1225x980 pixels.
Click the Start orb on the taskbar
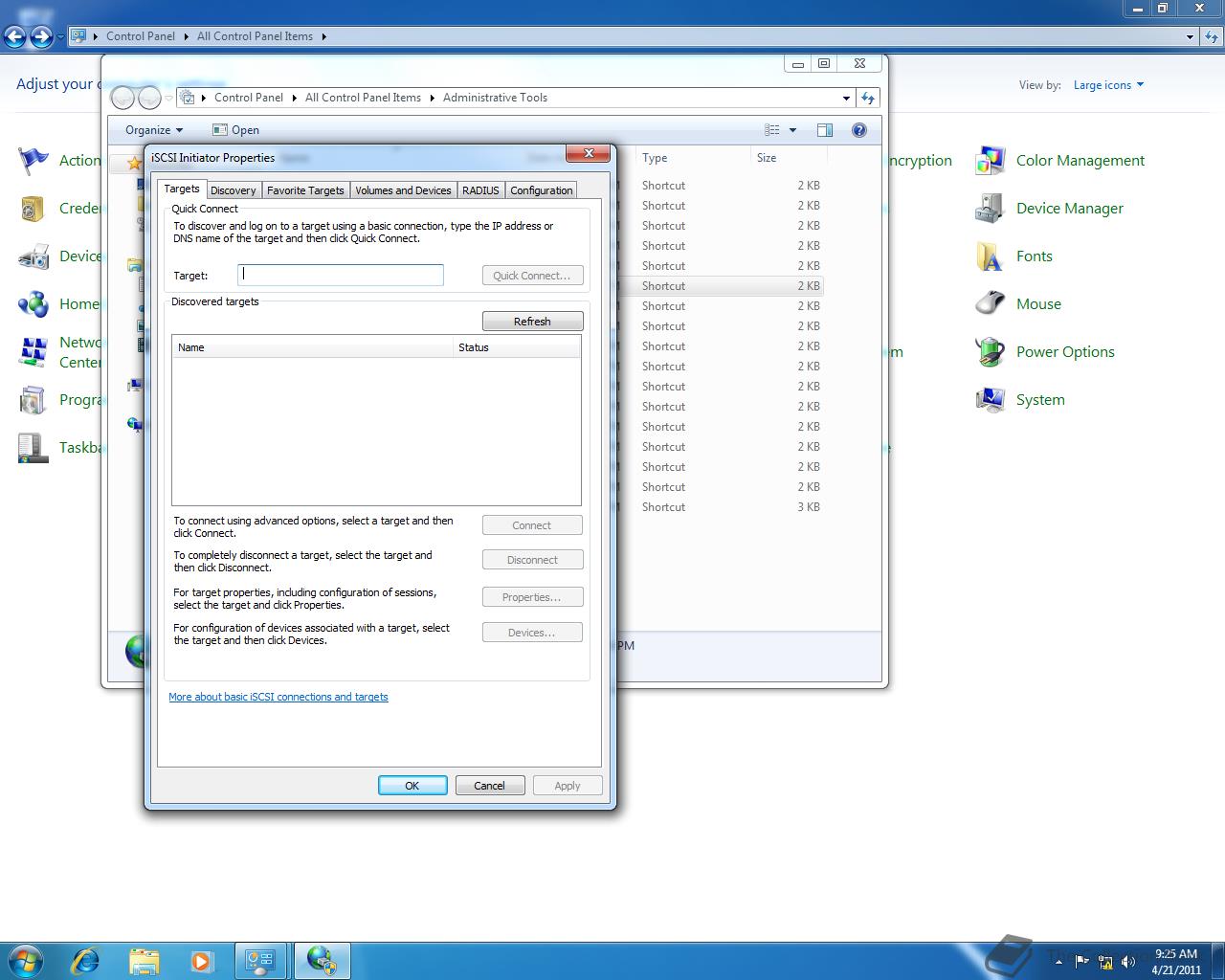click(26, 960)
